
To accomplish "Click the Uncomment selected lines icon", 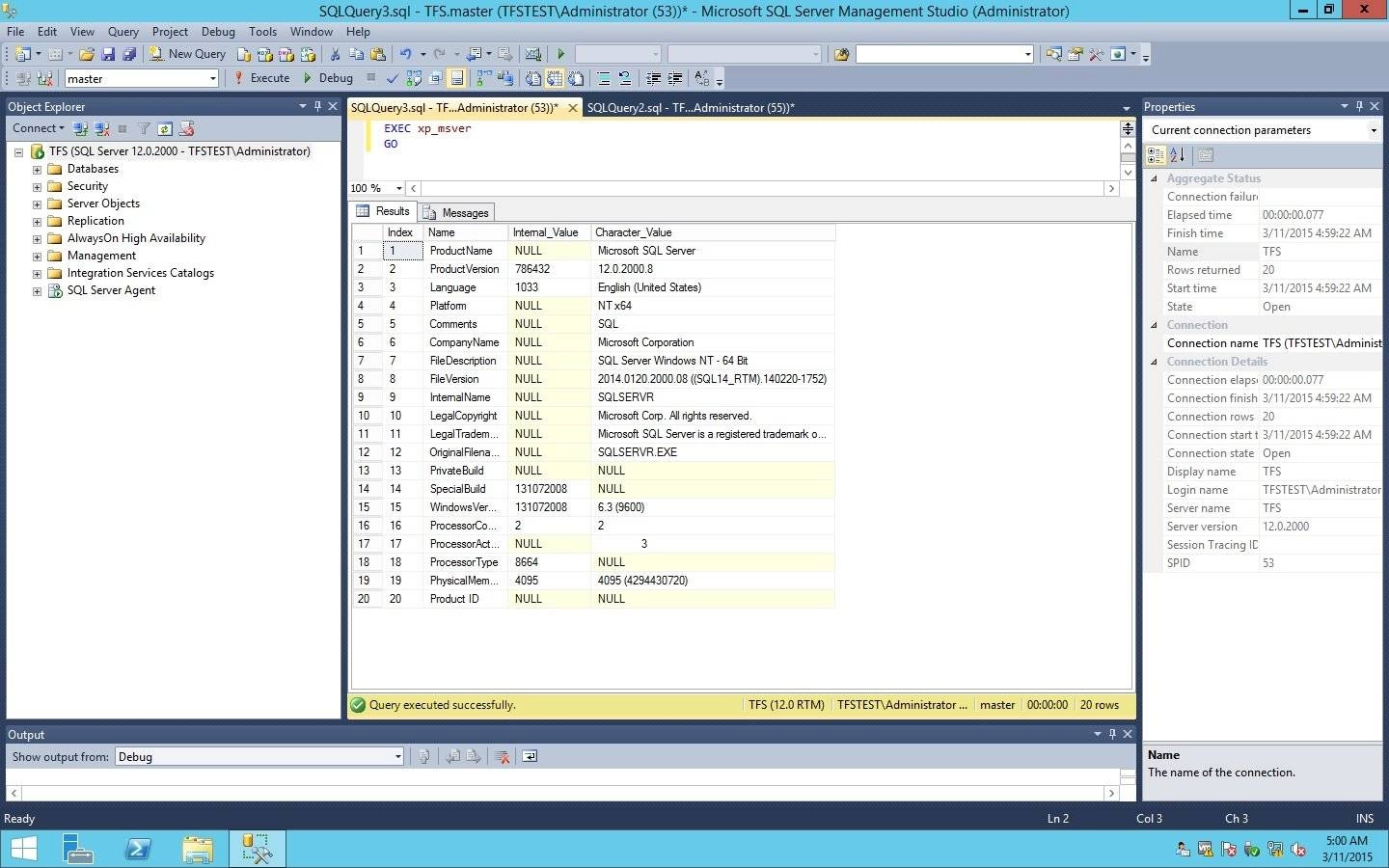I will click(624, 78).
